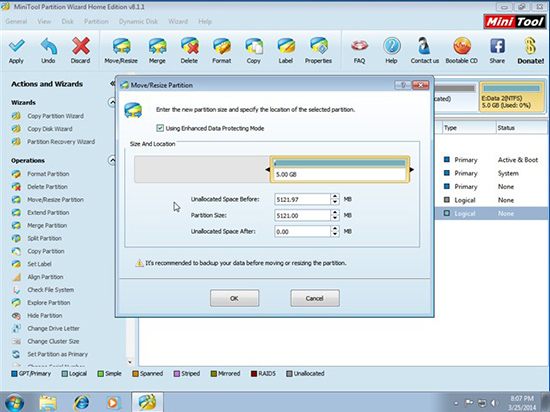Click right handle of partition slider
The image size is (550, 412).
(x=411, y=170)
